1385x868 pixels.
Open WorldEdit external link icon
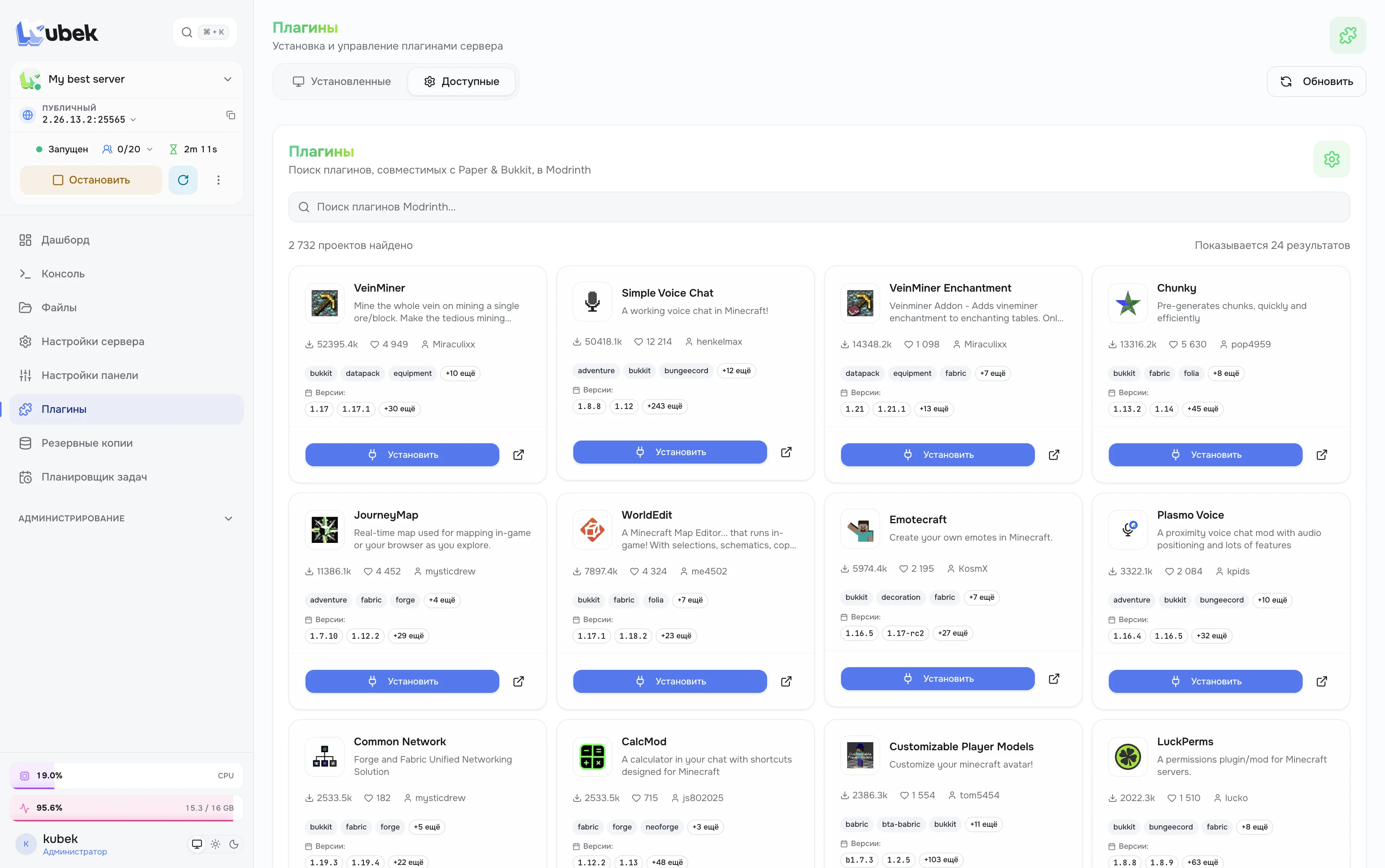tap(786, 681)
